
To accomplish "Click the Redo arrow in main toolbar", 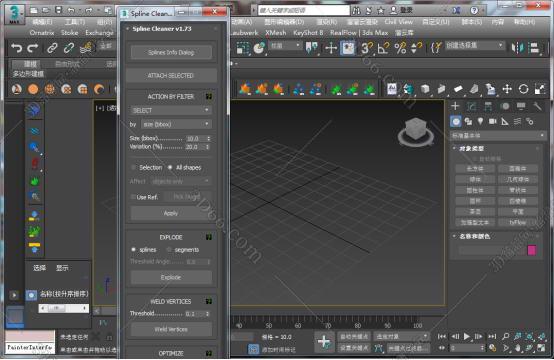I will coord(33,48).
